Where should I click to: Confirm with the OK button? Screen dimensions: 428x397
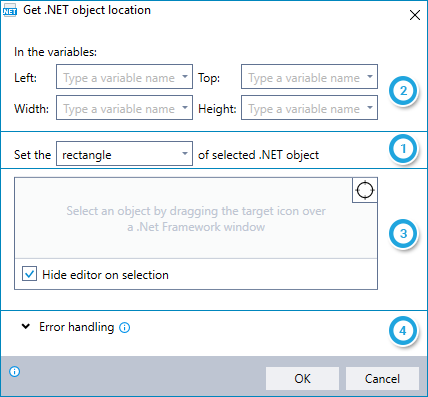[x=302, y=379]
